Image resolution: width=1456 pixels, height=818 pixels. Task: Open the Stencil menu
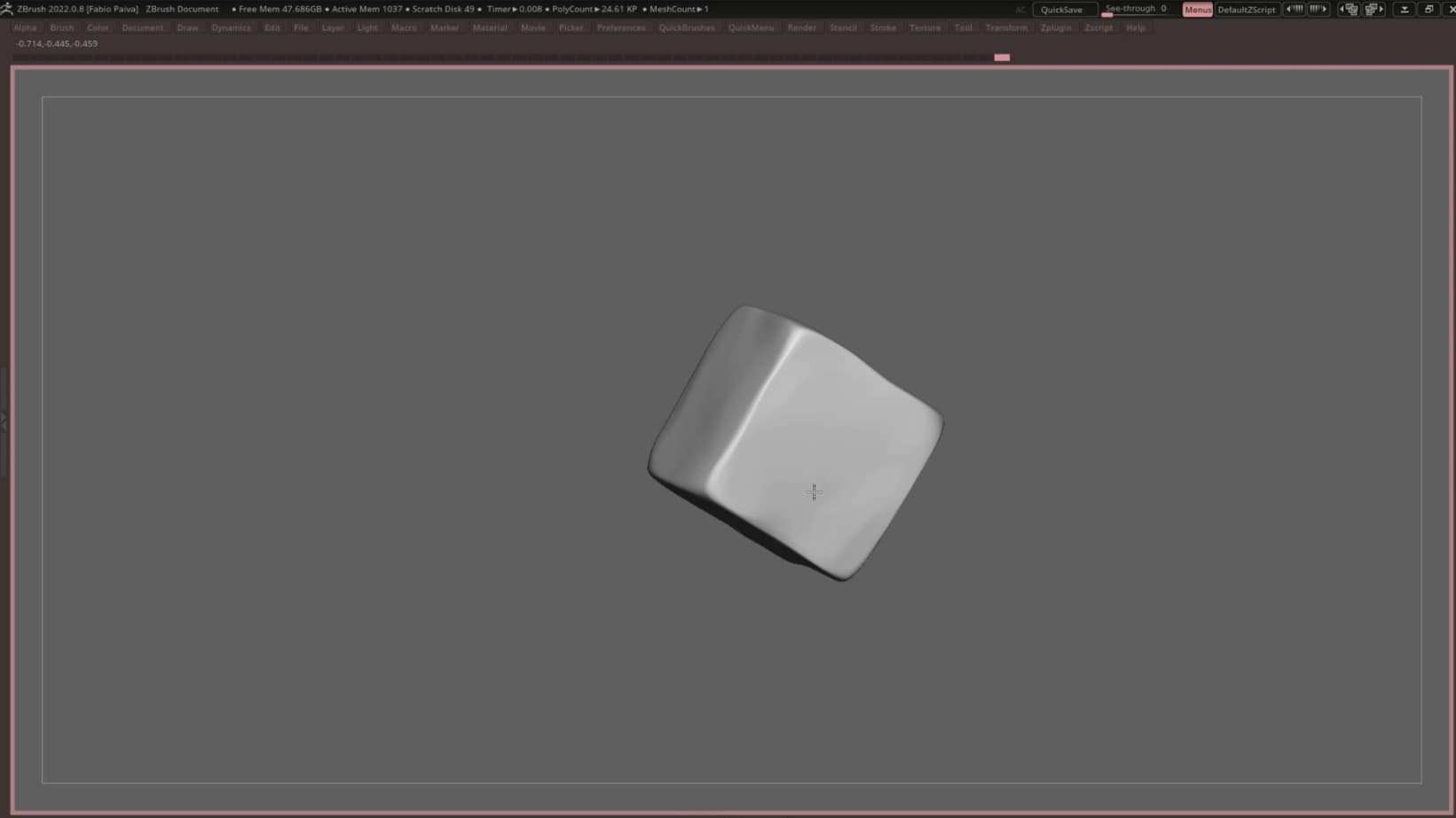[843, 28]
